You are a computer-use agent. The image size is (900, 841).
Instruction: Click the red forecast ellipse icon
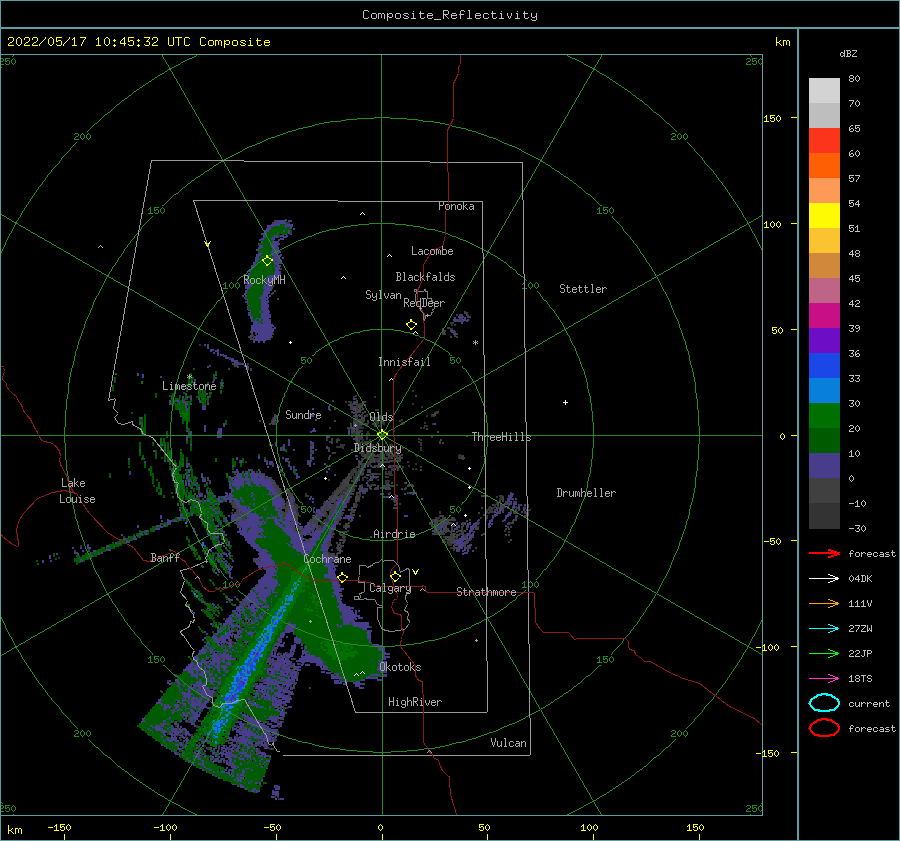824,728
